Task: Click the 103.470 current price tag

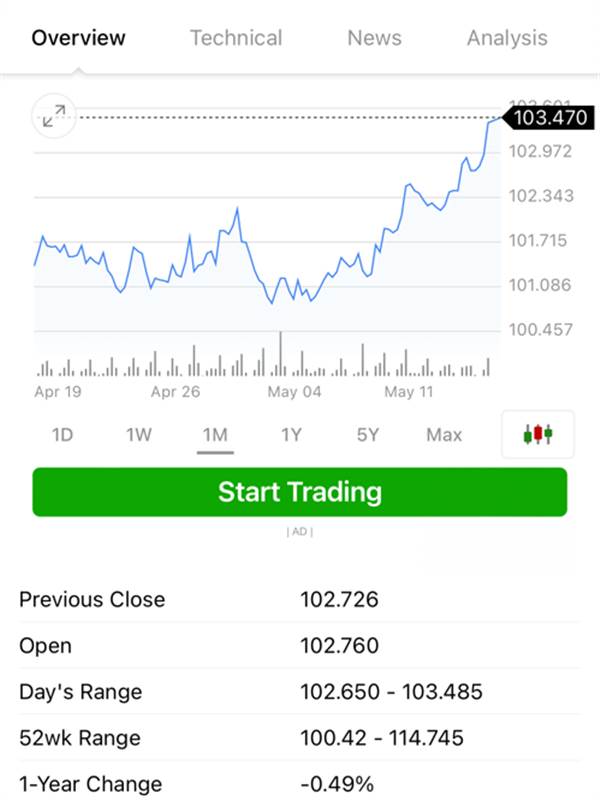Action: (548, 118)
